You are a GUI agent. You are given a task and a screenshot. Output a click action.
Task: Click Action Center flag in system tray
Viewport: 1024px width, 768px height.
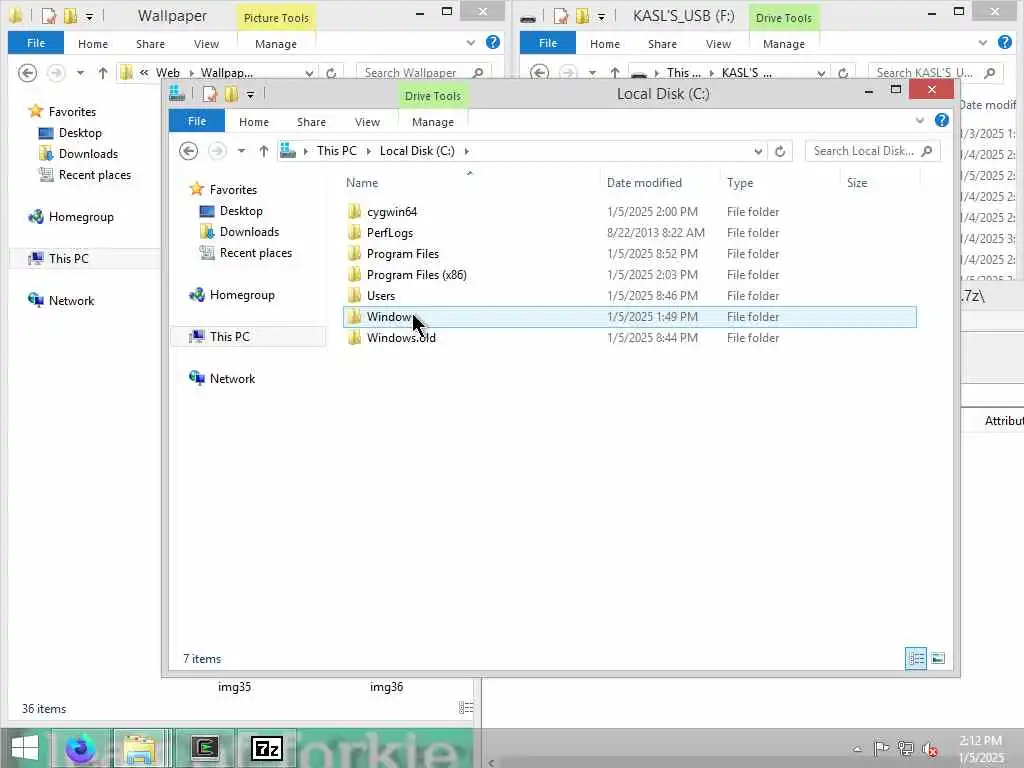pos(881,749)
